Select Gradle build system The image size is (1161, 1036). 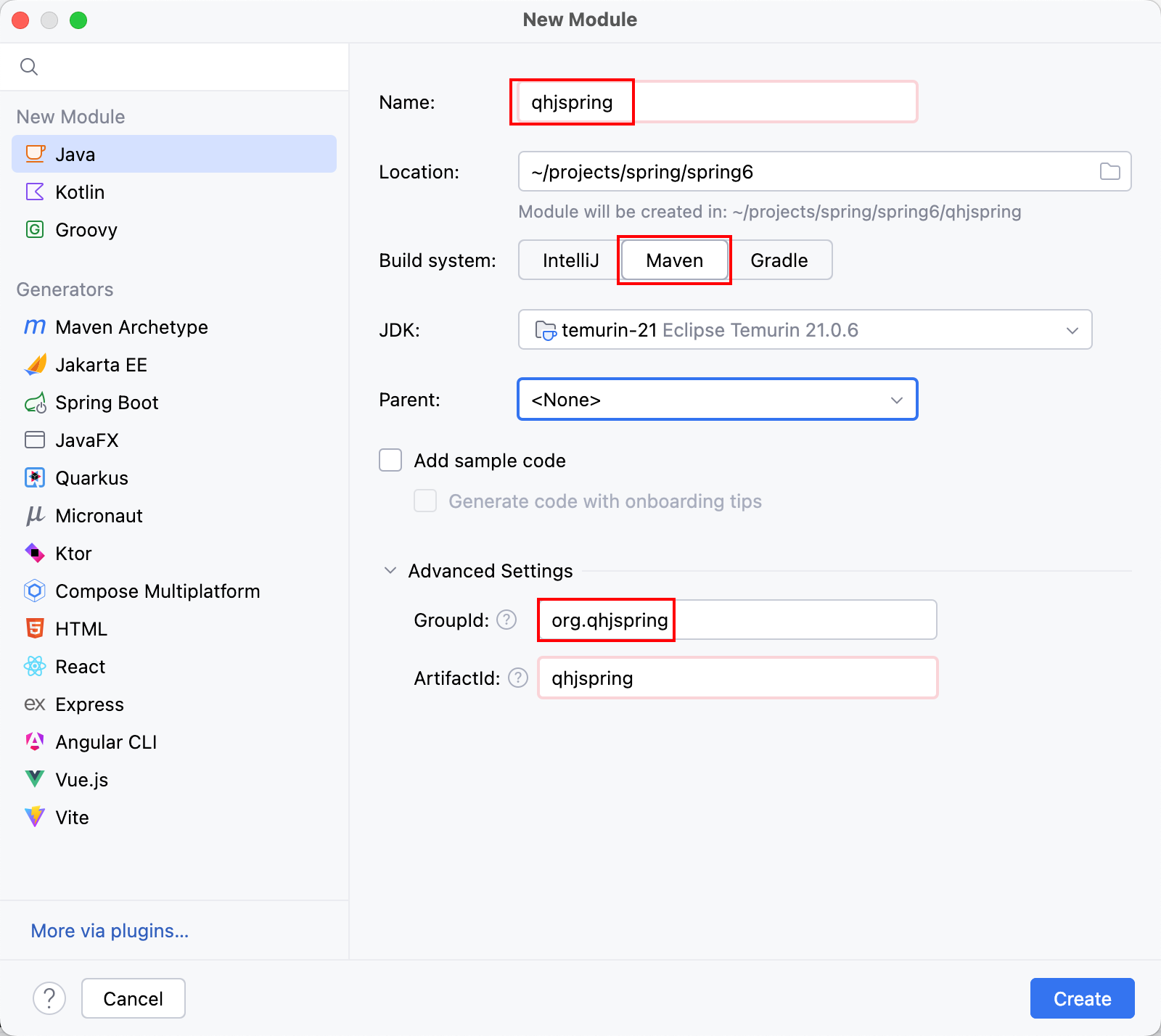click(779, 260)
